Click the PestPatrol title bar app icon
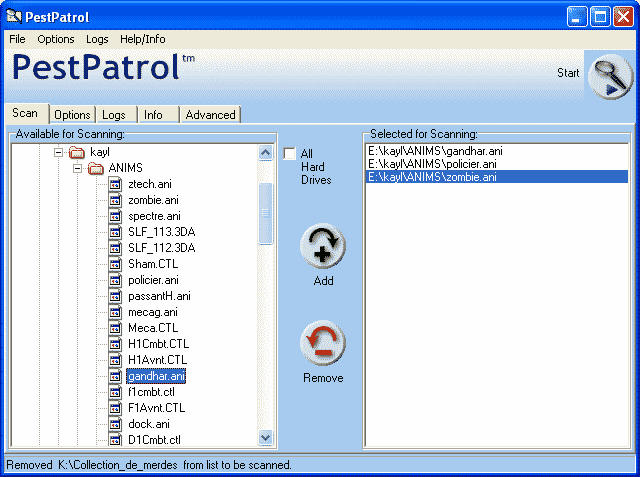This screenshot has width=640, height=477. tap(14, 17)
